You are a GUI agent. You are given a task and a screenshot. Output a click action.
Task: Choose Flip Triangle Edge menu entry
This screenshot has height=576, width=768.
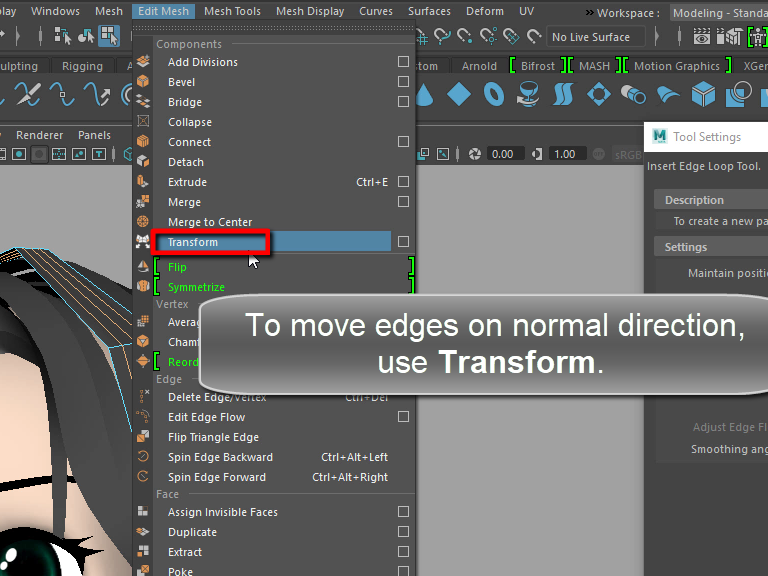click(213, 437)
